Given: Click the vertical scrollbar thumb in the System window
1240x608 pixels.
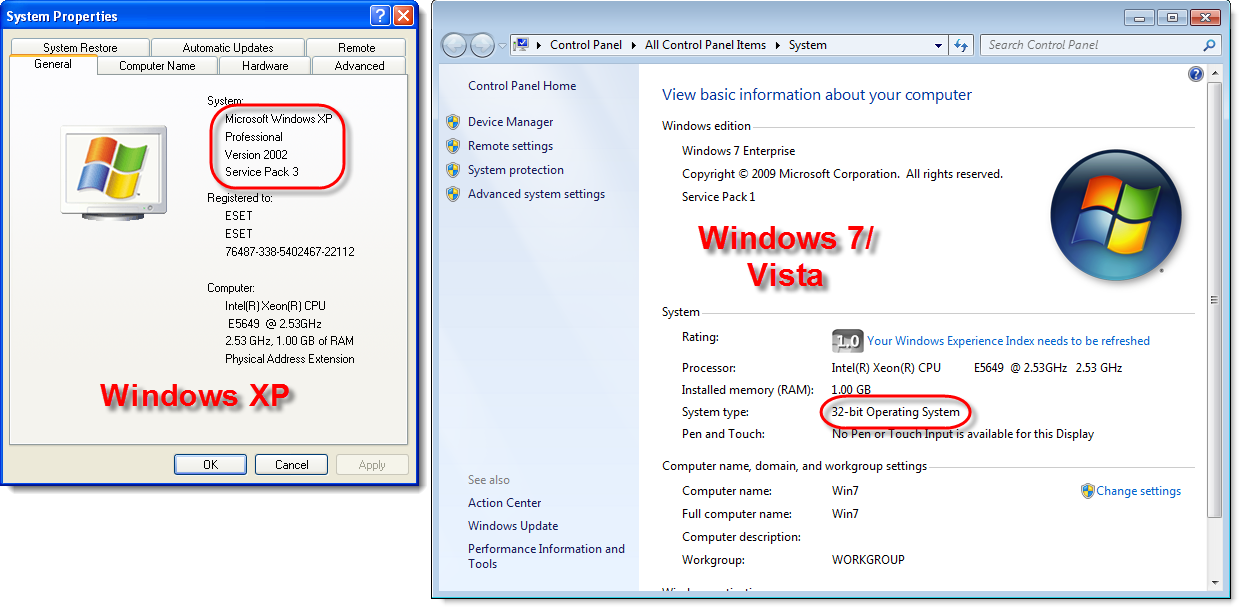Looking at the screenshot, I should (x=1215, y=300).
